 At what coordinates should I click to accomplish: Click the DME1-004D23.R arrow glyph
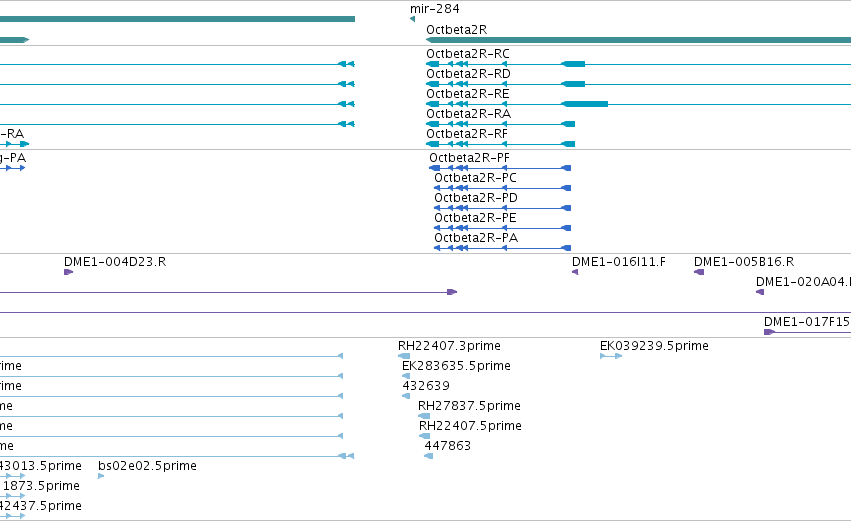(68, 272)
